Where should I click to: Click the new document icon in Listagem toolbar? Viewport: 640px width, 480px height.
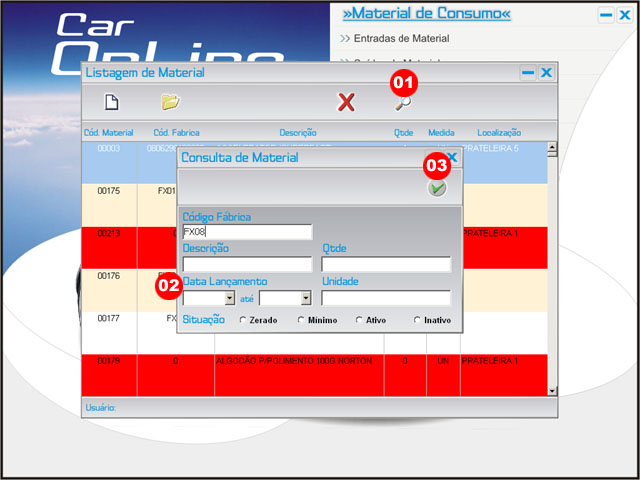112,102
